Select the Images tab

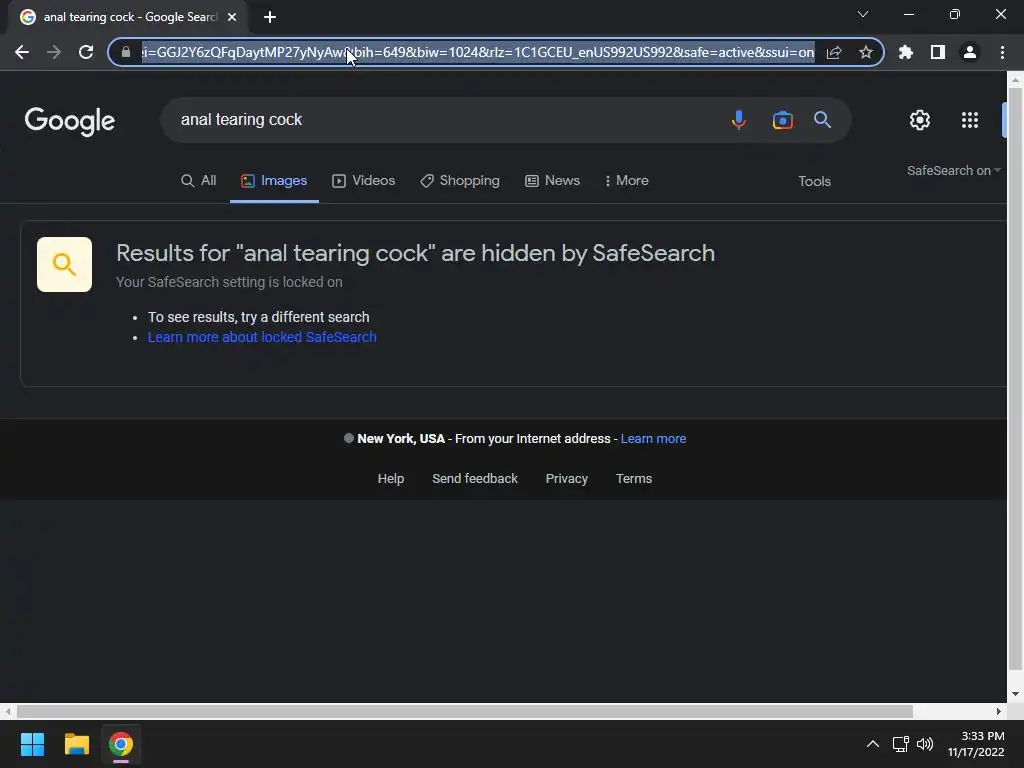(274, 181)
